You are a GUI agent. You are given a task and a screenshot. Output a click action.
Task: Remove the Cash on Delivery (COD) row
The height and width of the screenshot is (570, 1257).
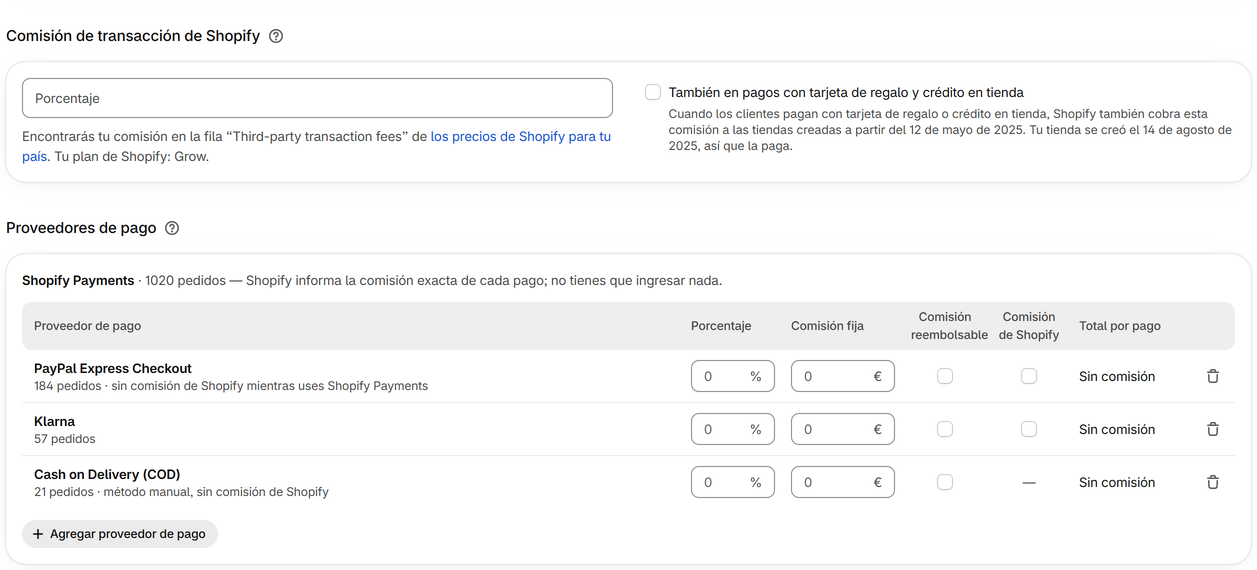[x=1213, y=482]
